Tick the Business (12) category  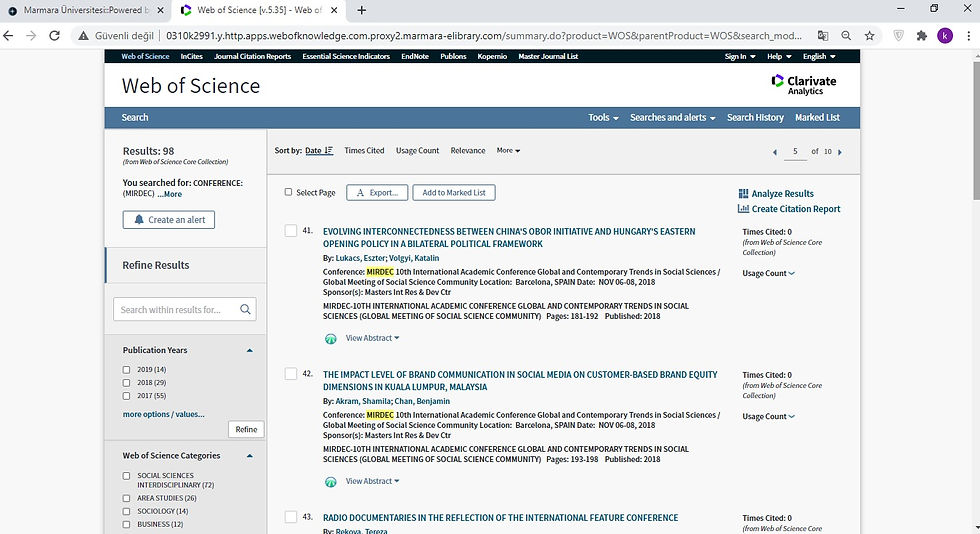[126, 525]
